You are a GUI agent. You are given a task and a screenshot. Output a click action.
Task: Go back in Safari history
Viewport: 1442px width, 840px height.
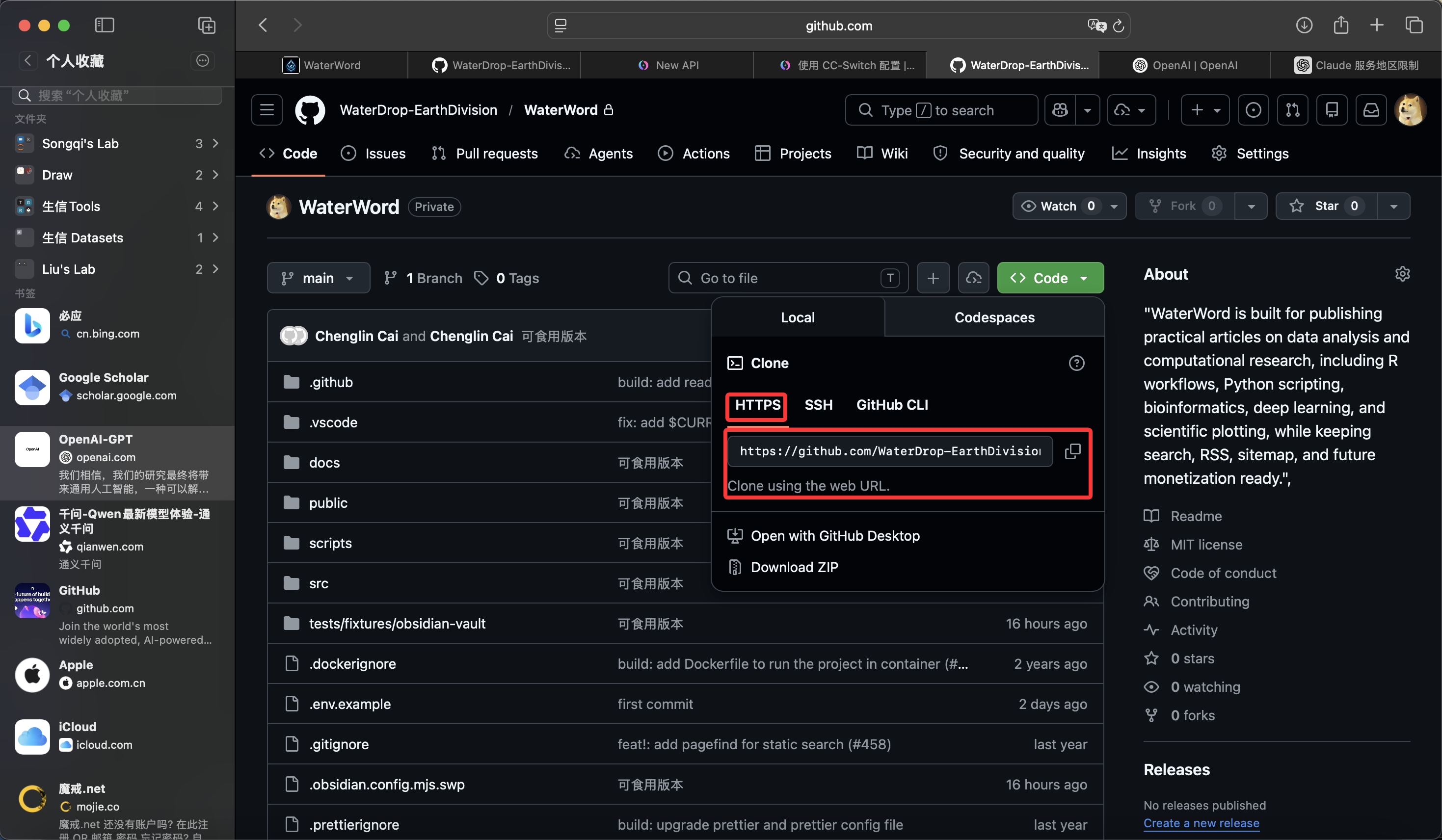pyautogui.click(x=263, y=25)
